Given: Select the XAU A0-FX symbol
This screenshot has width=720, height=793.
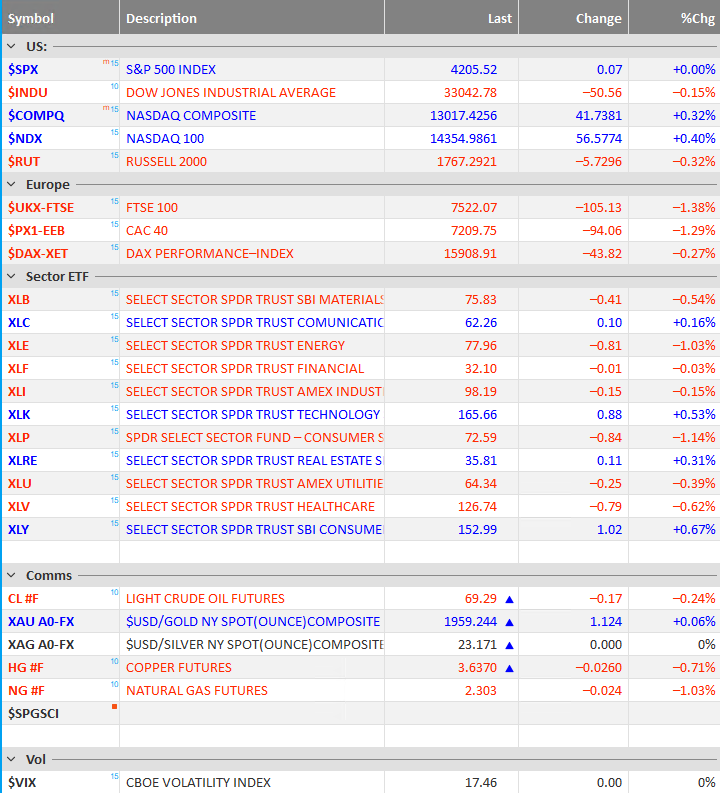Looking at the screenshot, I should (x=41, y=622).
